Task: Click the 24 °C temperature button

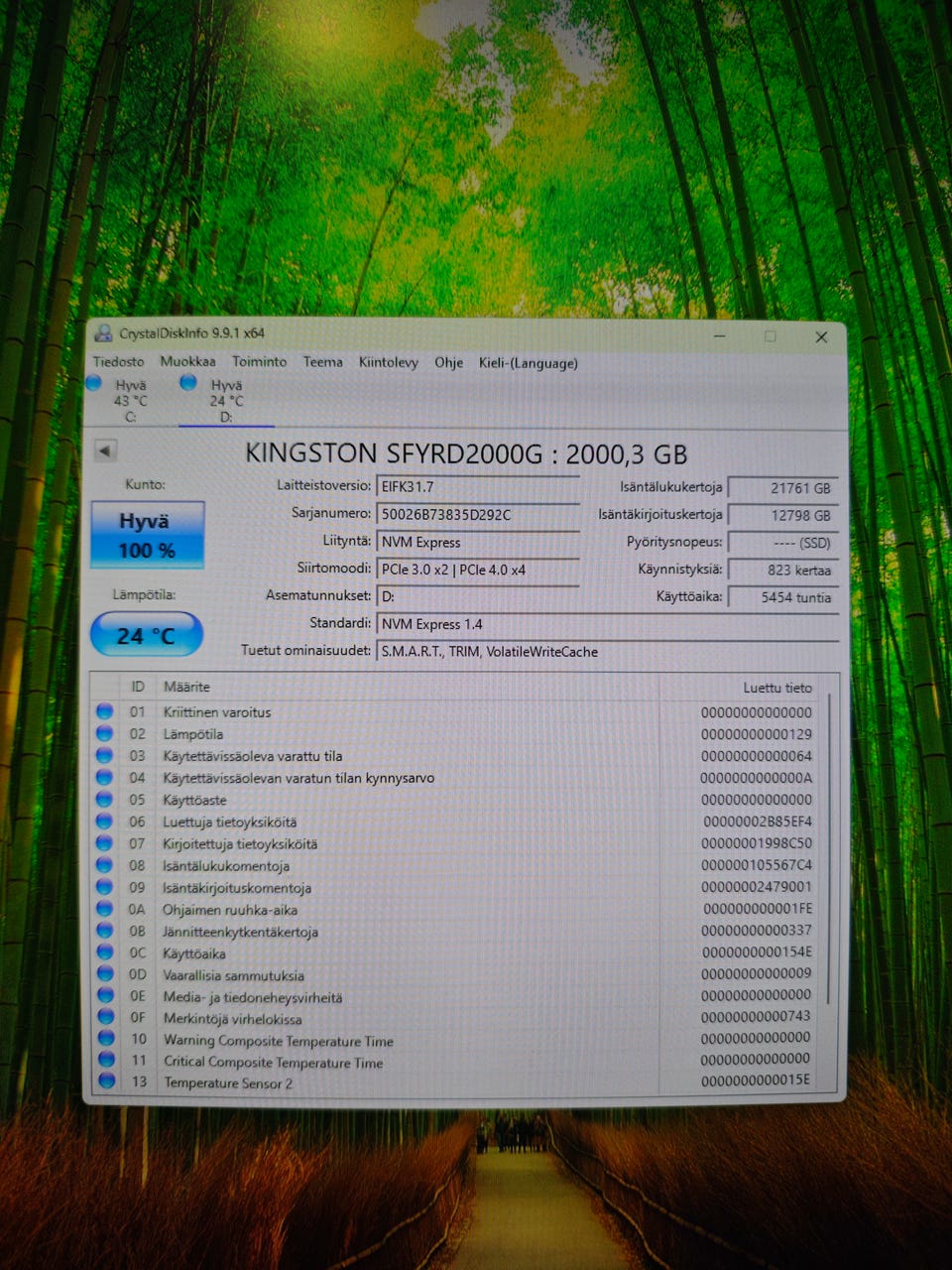Action: [x=147, y=635]
